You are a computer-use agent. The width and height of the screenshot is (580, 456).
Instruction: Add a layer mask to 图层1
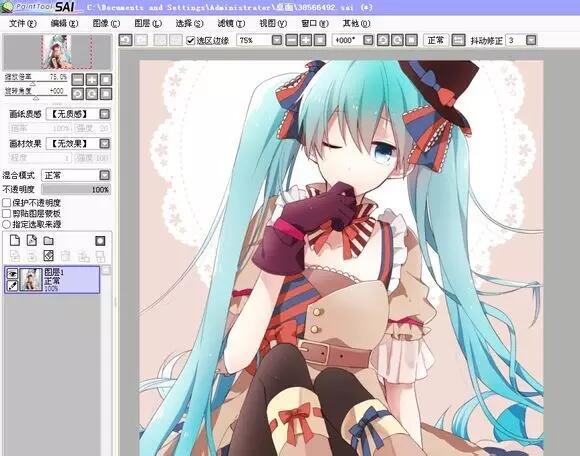(x=100, y=241)
